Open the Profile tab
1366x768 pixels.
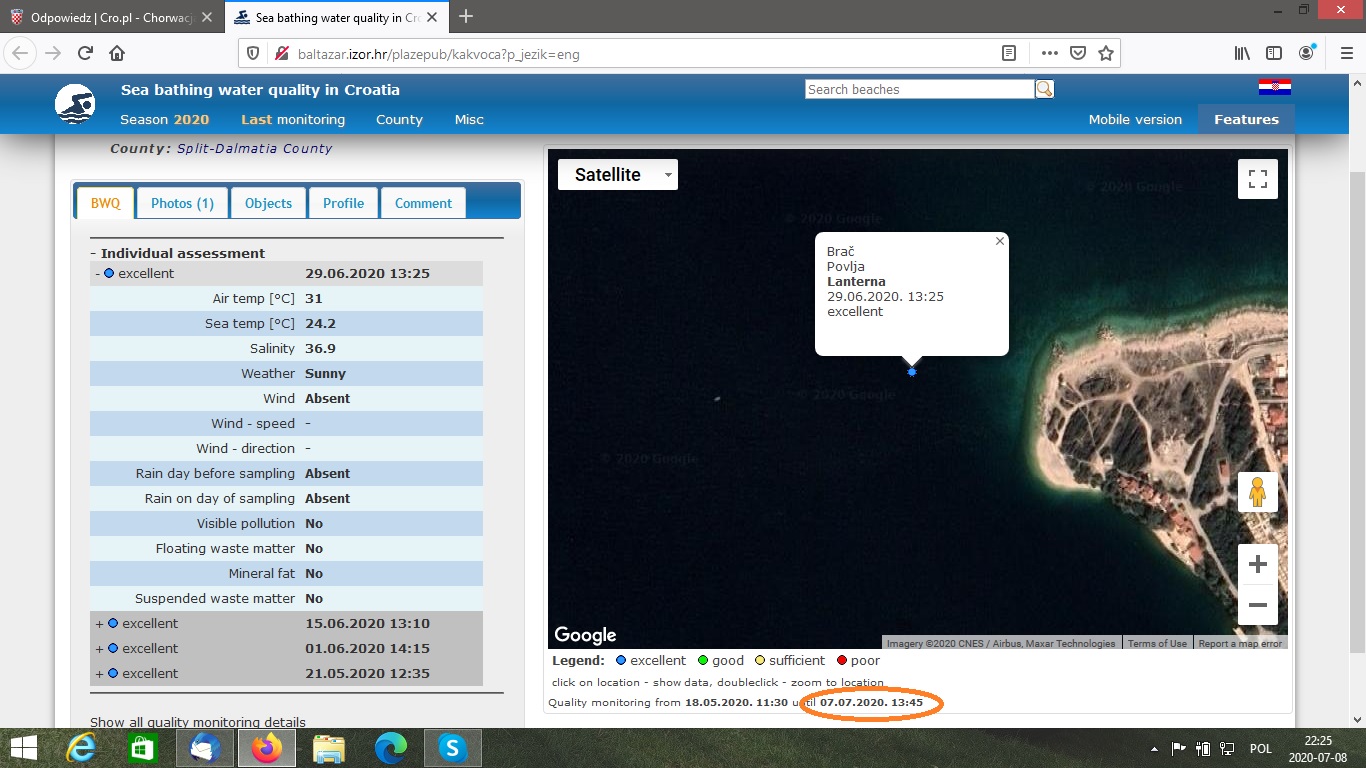pos(343,203)
